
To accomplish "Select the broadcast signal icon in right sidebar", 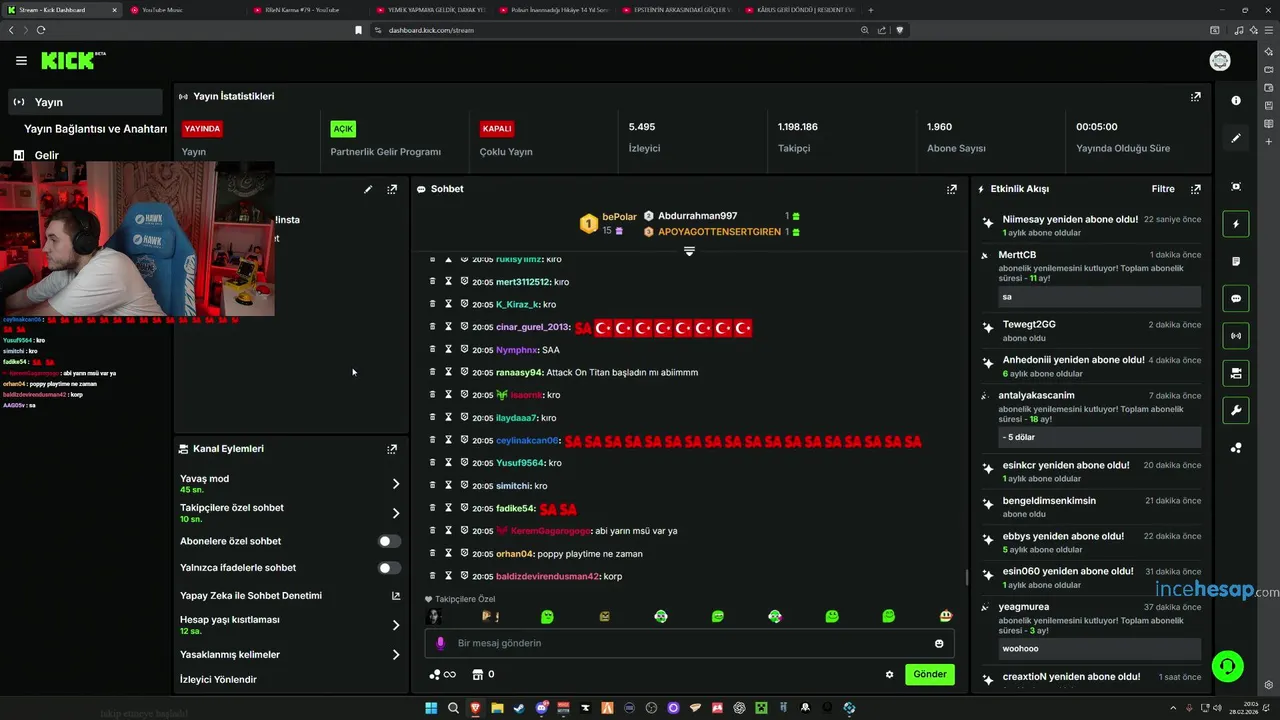I will 1236,336.
